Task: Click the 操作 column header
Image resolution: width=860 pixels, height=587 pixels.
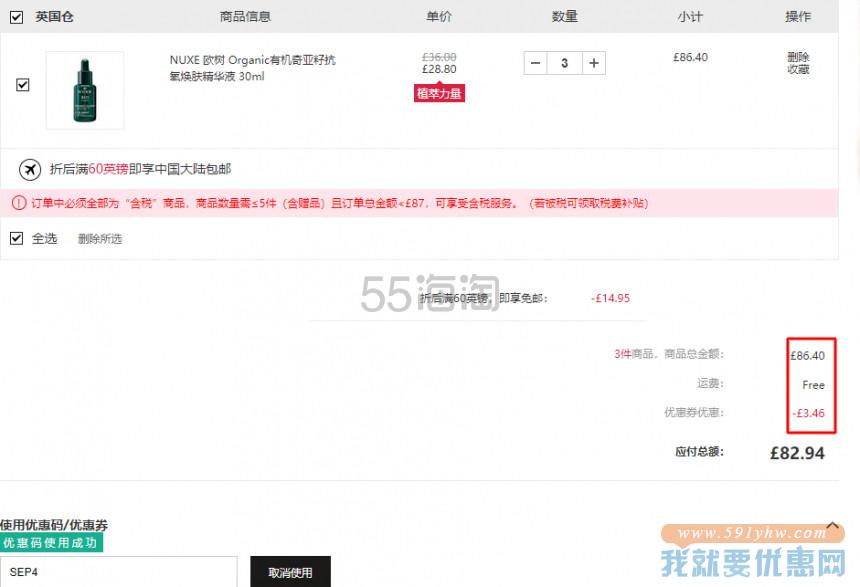Action: click(797, 16)
